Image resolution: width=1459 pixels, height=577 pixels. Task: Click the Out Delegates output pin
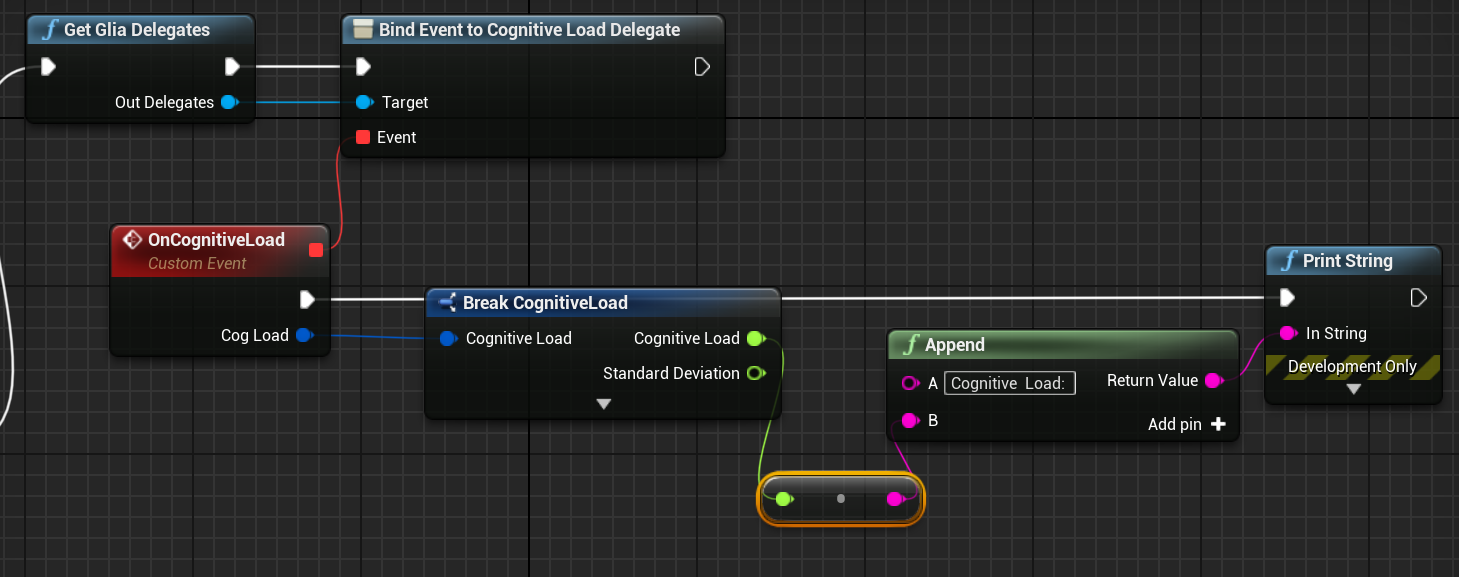coord(229,102)
